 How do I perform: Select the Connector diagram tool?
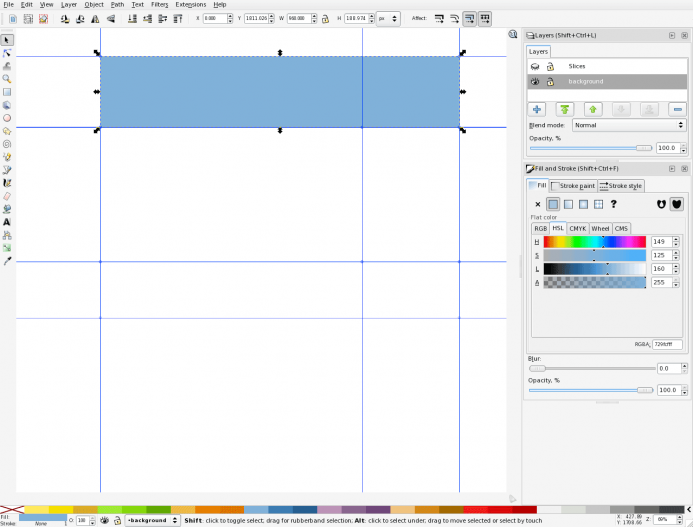click(x=7, y=235)
